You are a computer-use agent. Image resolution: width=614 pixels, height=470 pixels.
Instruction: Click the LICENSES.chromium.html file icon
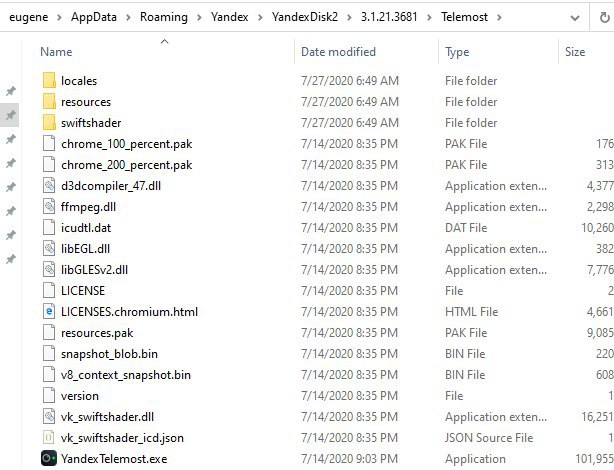tap(49, 311)
